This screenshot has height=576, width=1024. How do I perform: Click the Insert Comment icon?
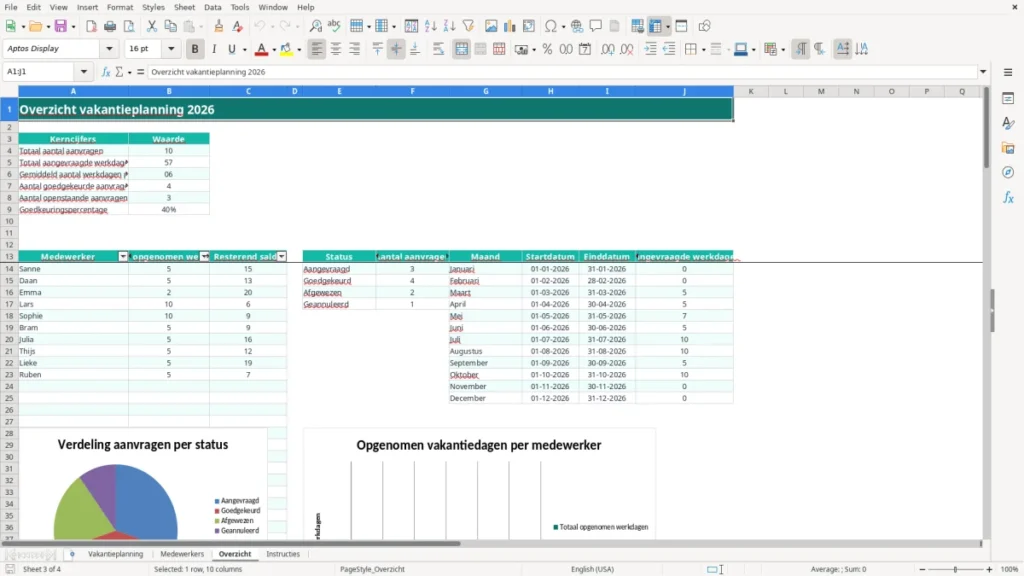[x=596, y=26]
